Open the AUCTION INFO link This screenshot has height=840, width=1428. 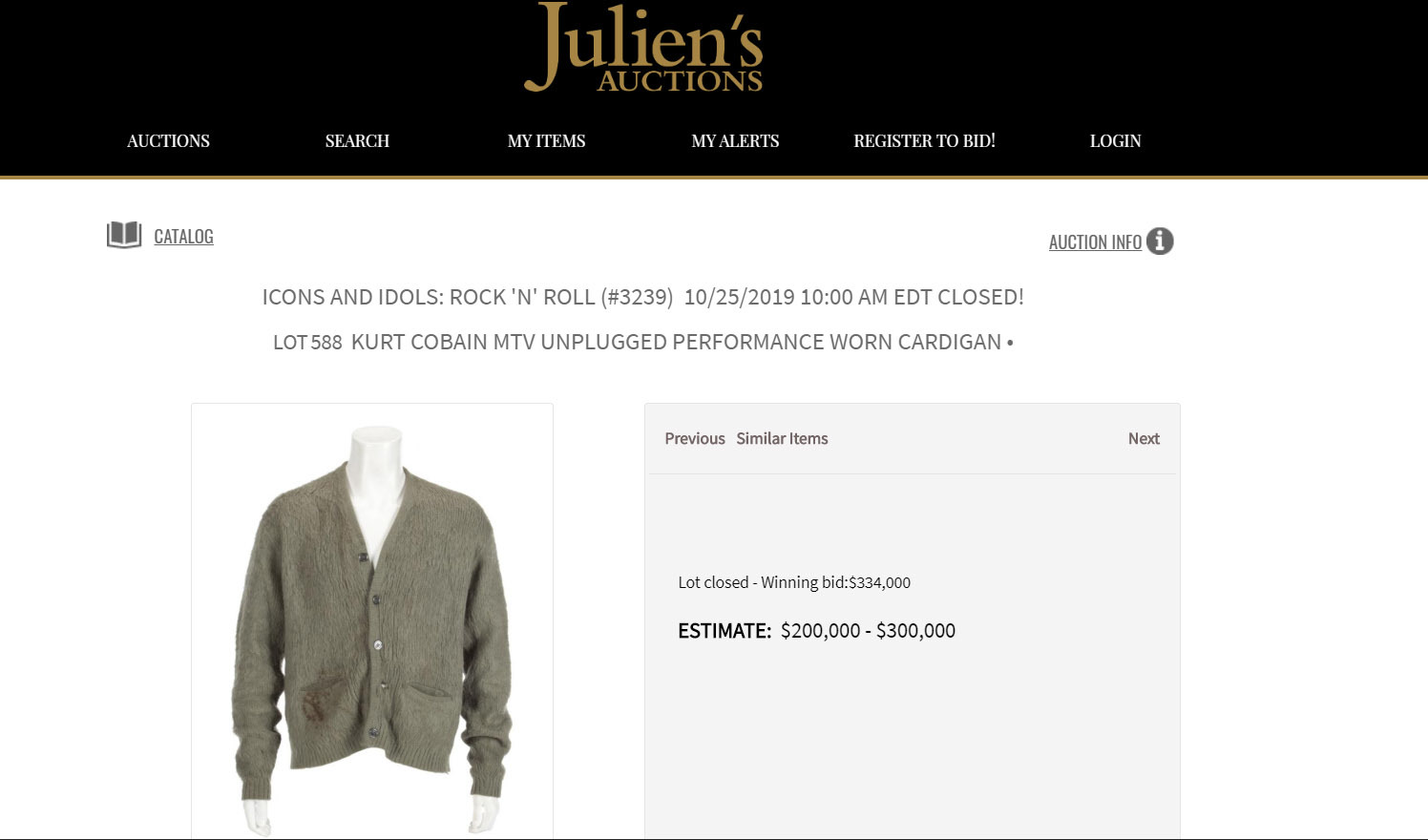tap(1095, 242)
